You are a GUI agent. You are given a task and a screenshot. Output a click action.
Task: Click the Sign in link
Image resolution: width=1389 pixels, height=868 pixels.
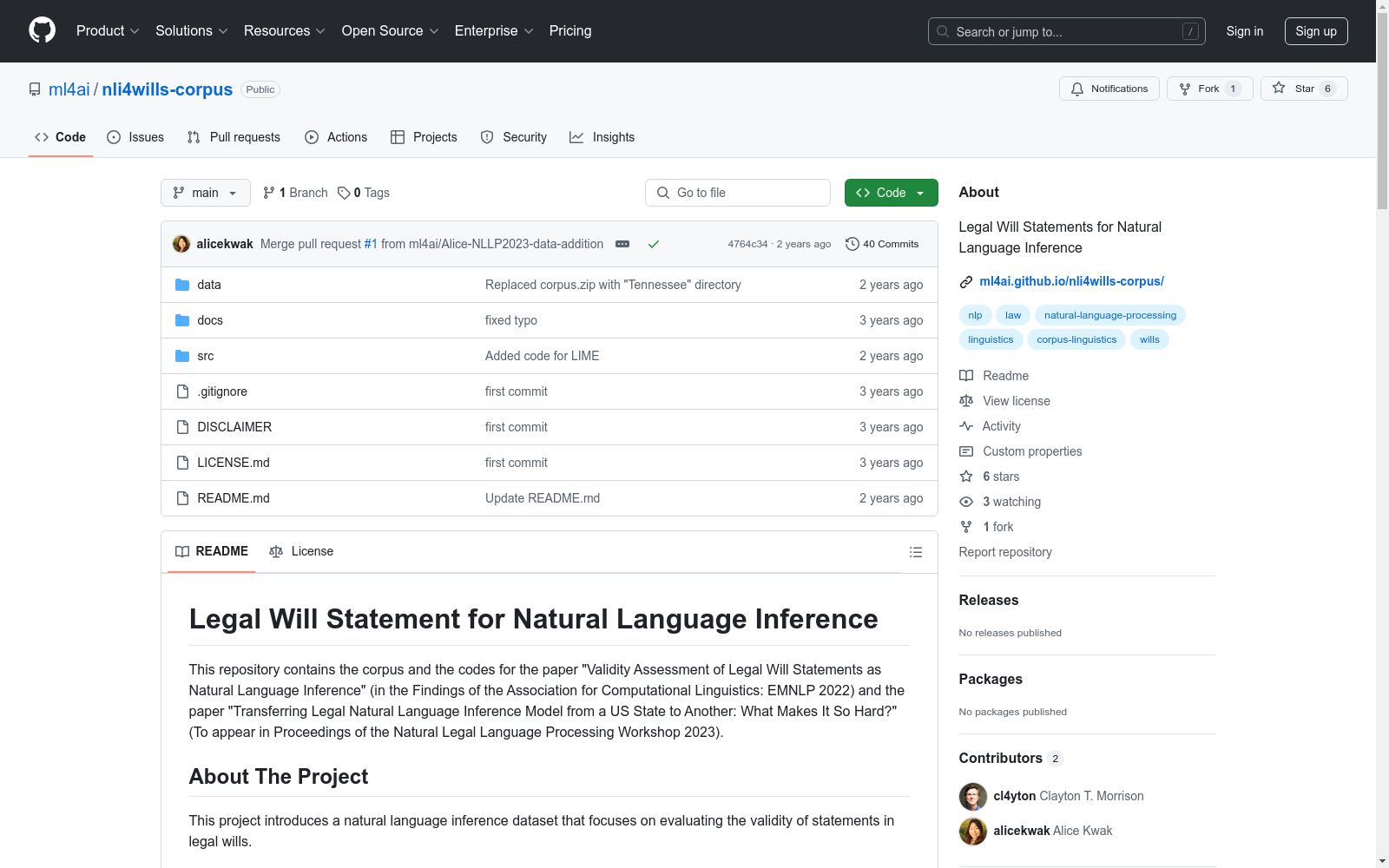coord(1245,31)
